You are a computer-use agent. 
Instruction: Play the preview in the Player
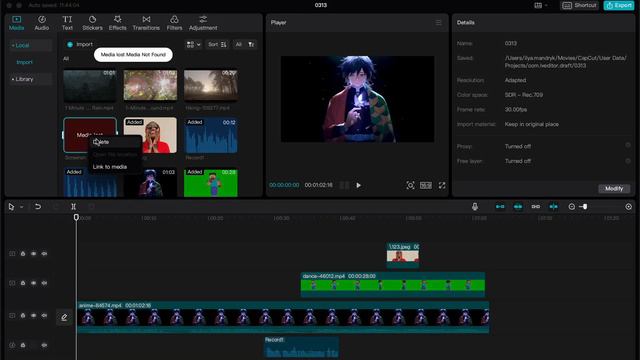(x=358, y=185)
